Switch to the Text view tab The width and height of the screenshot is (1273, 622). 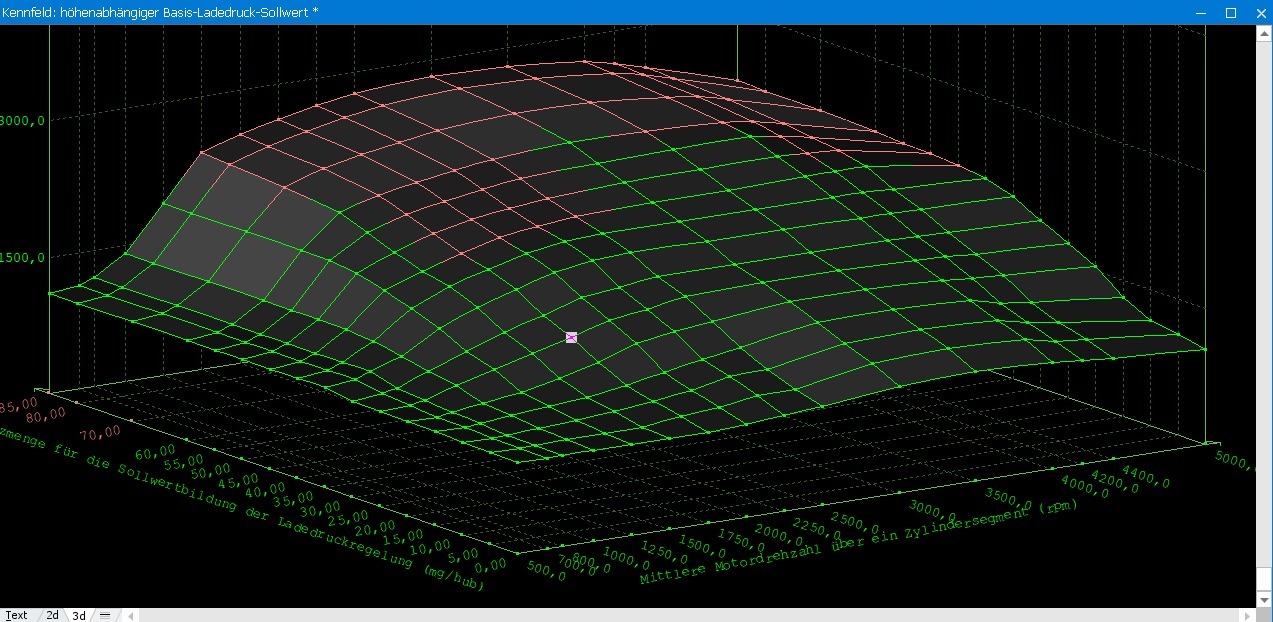[x=16, y=615]
